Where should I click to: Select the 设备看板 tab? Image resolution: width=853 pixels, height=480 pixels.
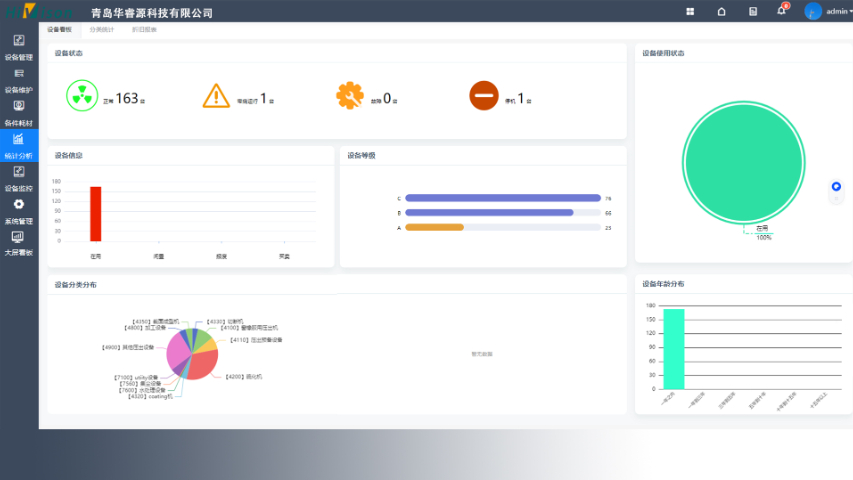[x=60, y=30]
